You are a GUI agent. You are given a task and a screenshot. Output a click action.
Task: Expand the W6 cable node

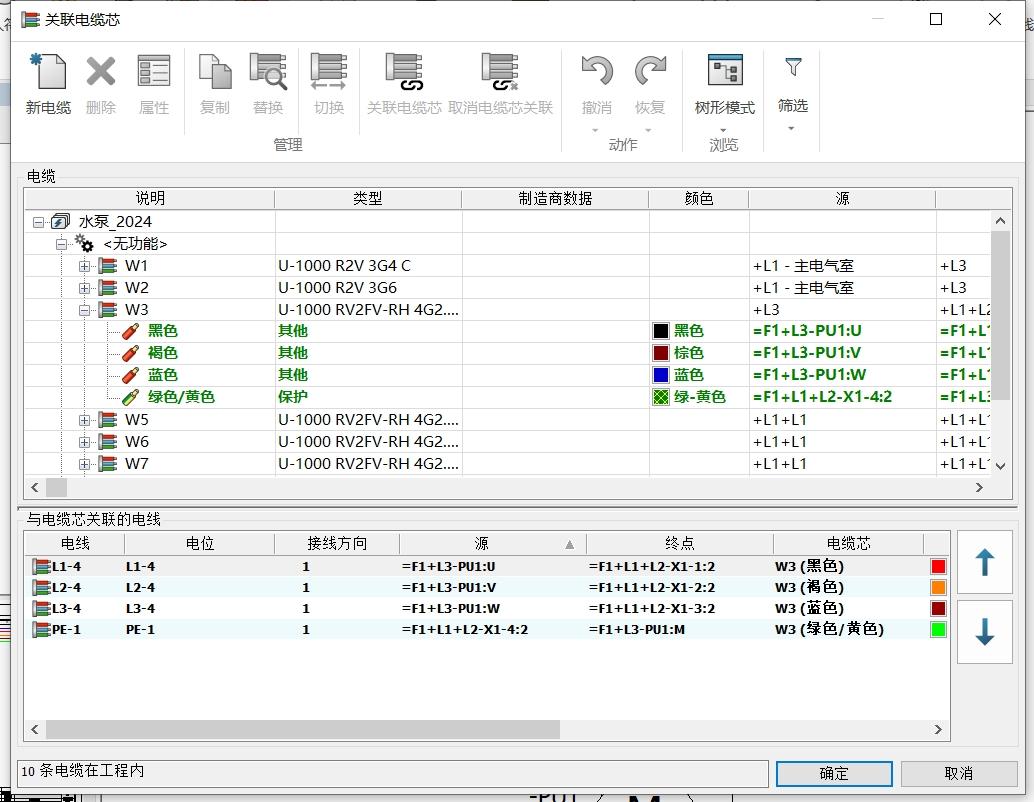click(x=85, y=442)
